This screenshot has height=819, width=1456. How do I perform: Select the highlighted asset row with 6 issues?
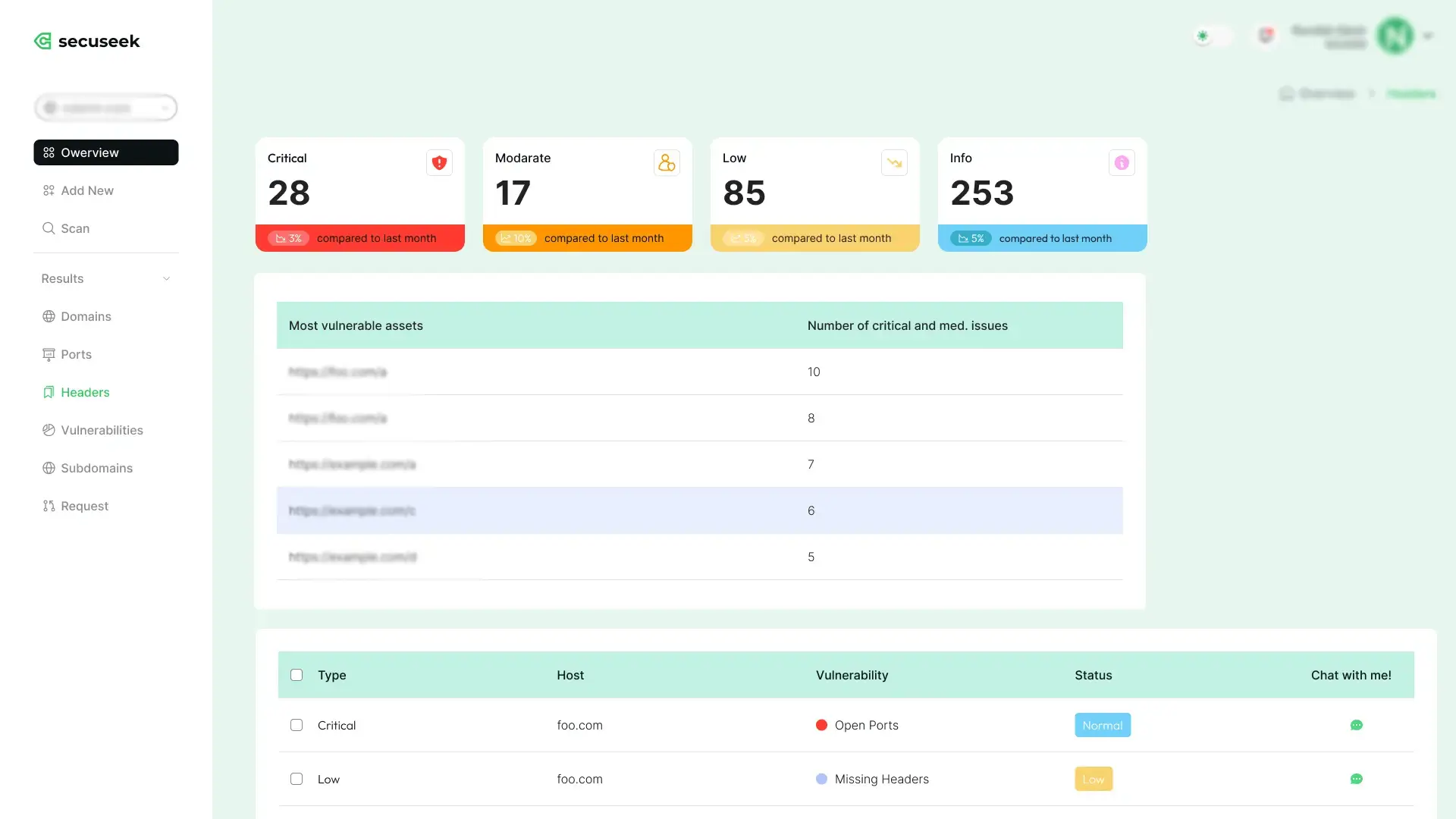(x=699, y=511)
